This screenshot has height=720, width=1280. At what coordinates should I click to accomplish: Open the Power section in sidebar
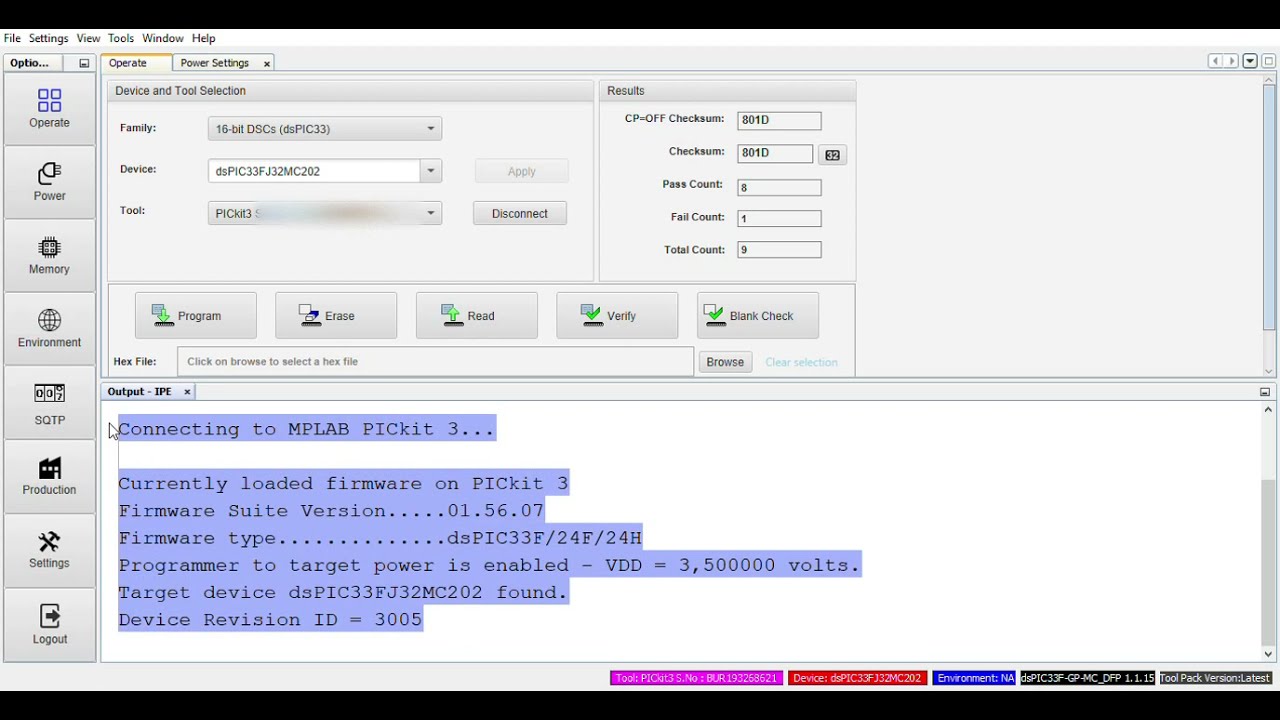(49, 182)
